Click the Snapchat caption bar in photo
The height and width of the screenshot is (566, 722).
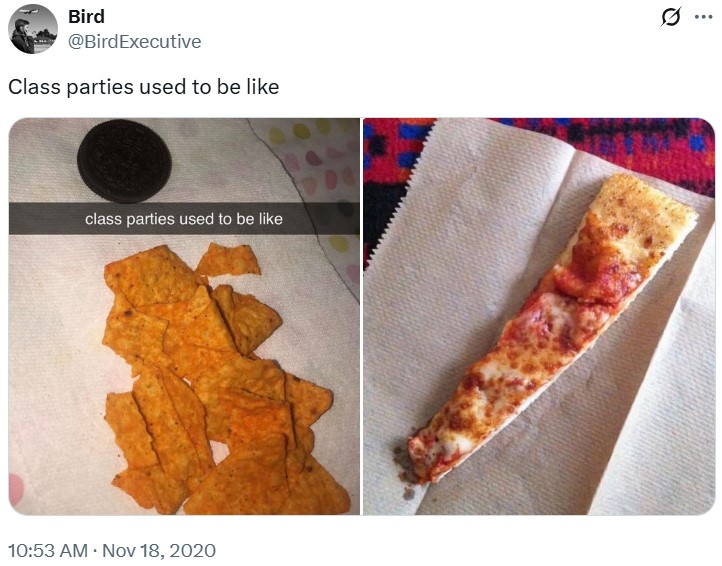point(184,219)
